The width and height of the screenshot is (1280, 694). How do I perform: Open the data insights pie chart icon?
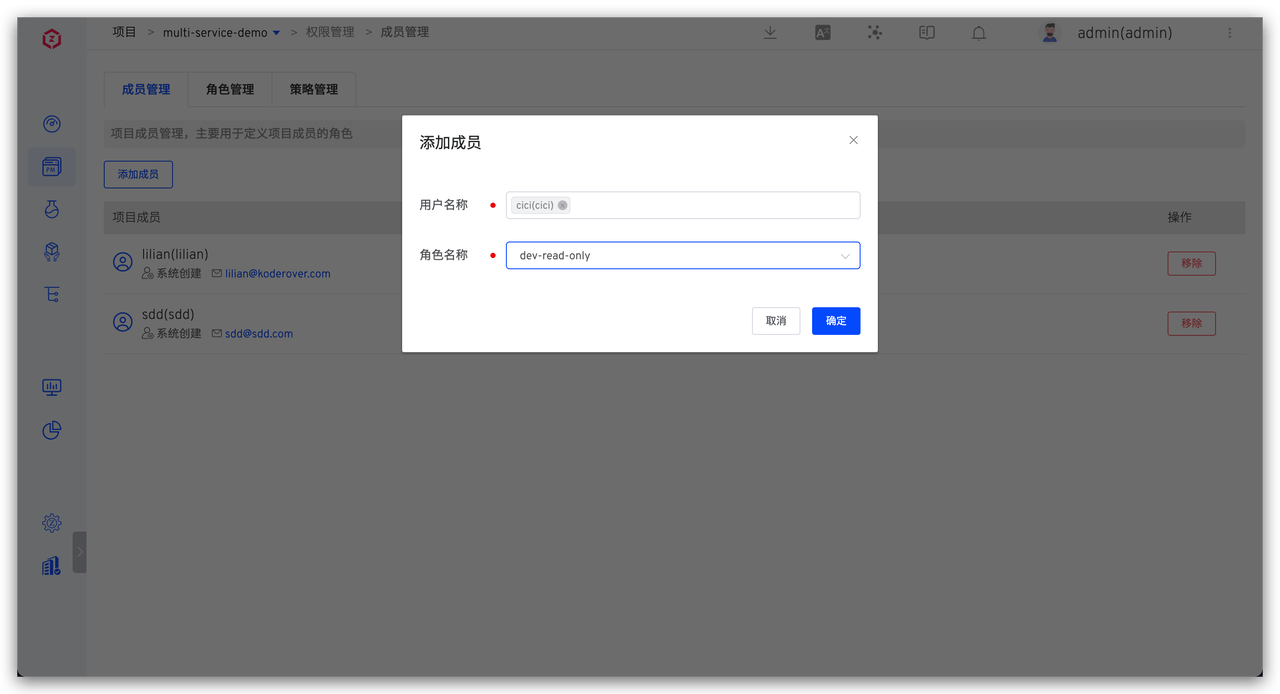(x=52, y=430)
